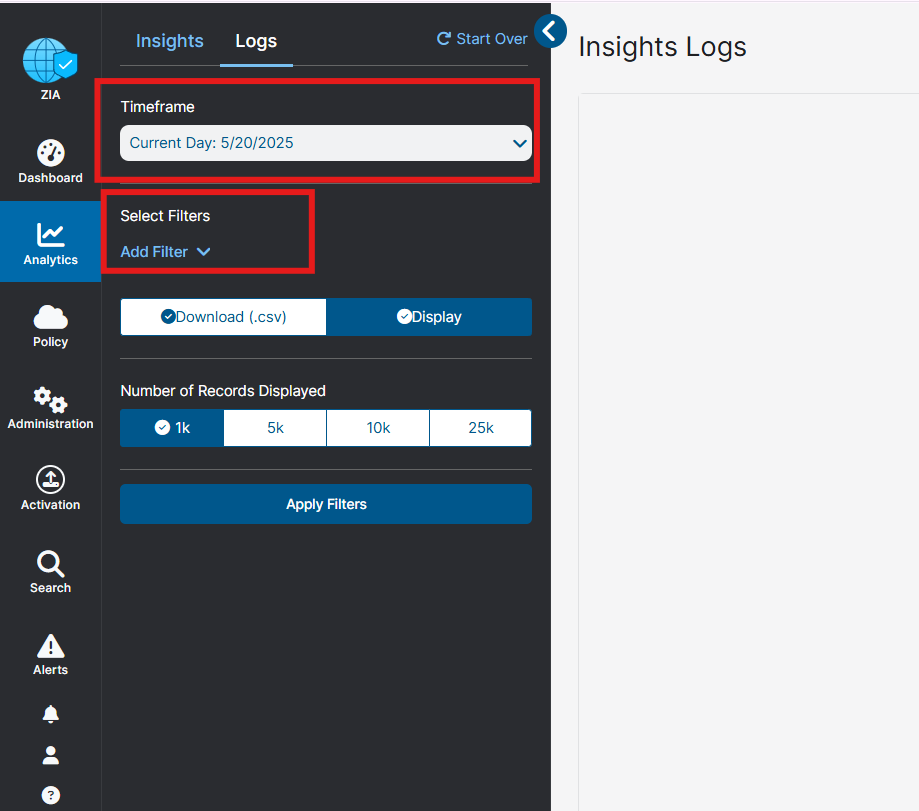Switch to the Logs tab
The image size is (919, 811).
[x=256, y=41]
